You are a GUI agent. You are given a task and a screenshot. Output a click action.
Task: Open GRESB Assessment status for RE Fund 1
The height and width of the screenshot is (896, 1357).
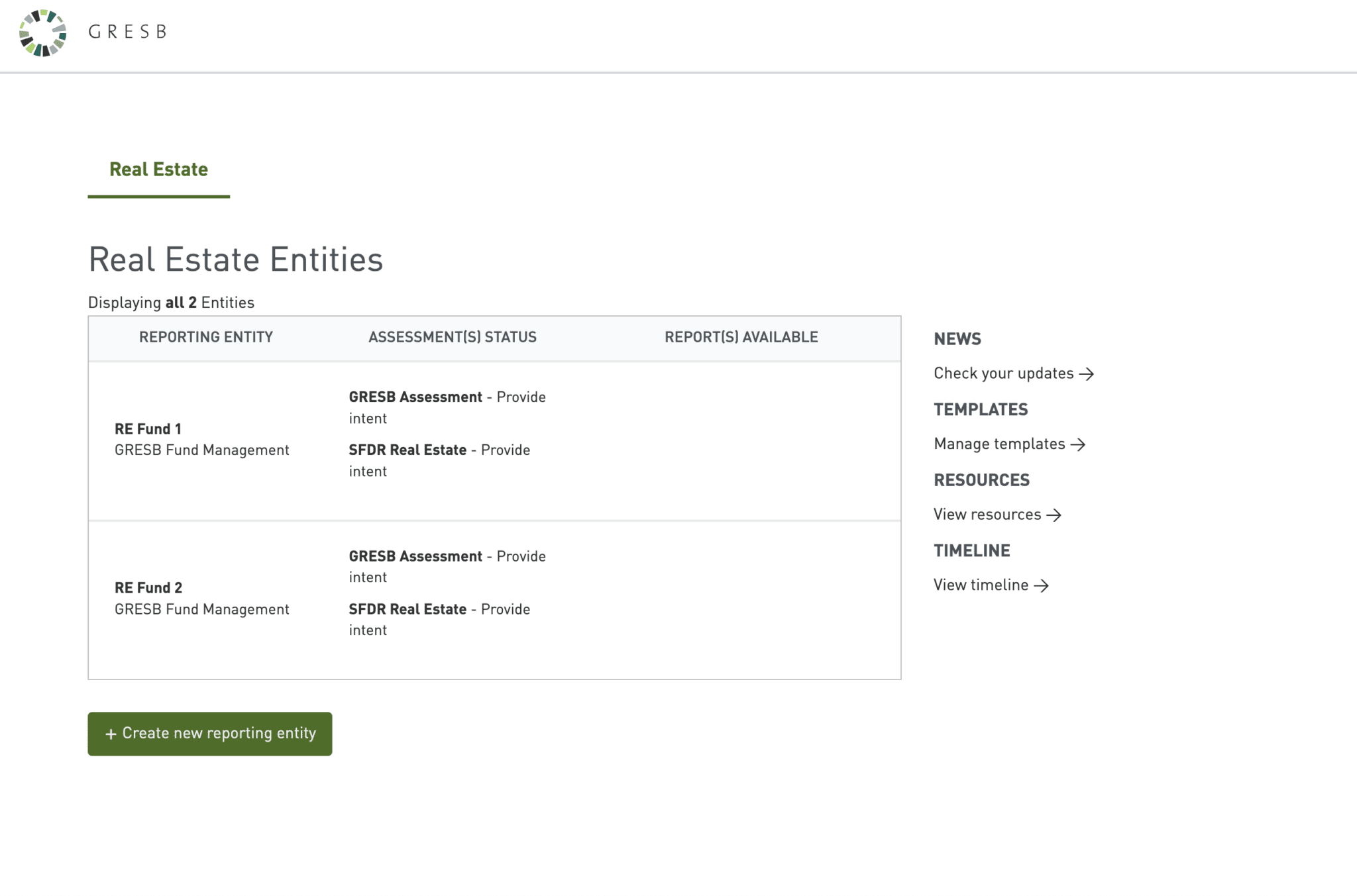click(415, 397)
